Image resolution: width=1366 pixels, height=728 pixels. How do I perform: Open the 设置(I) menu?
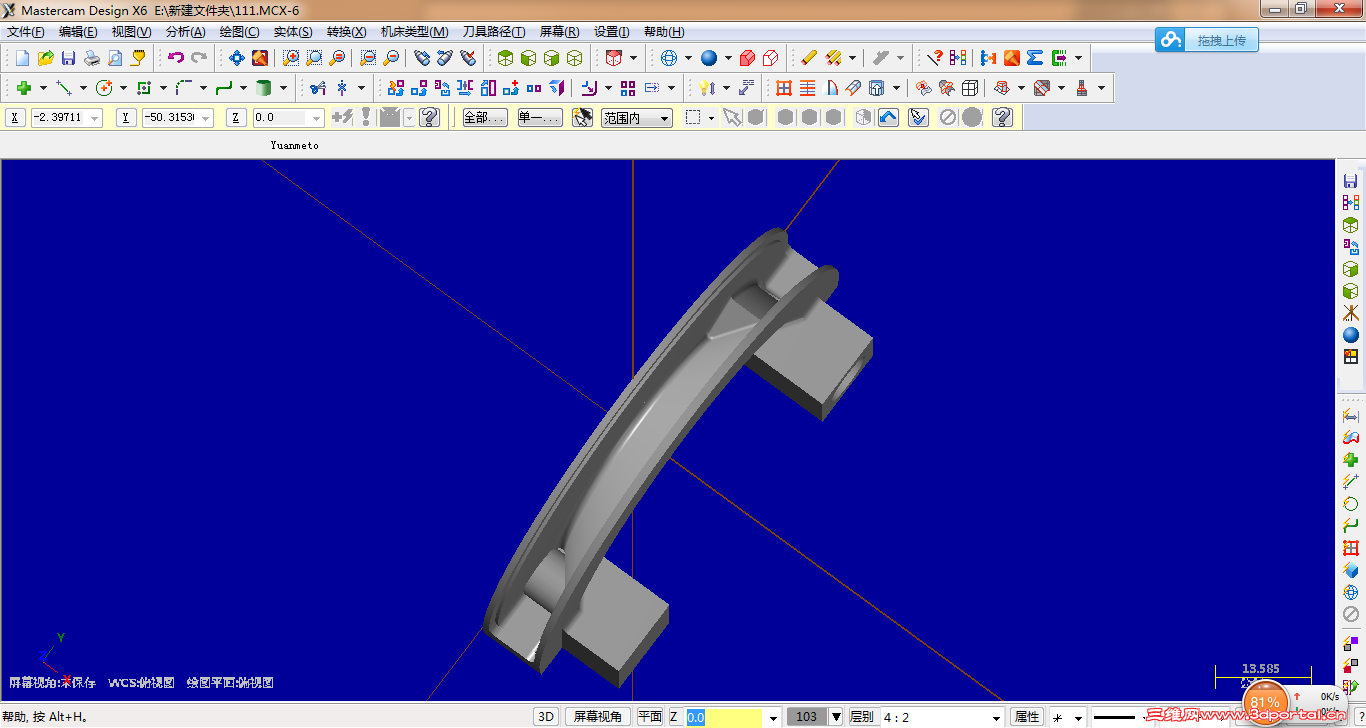[x=612, y=32]
